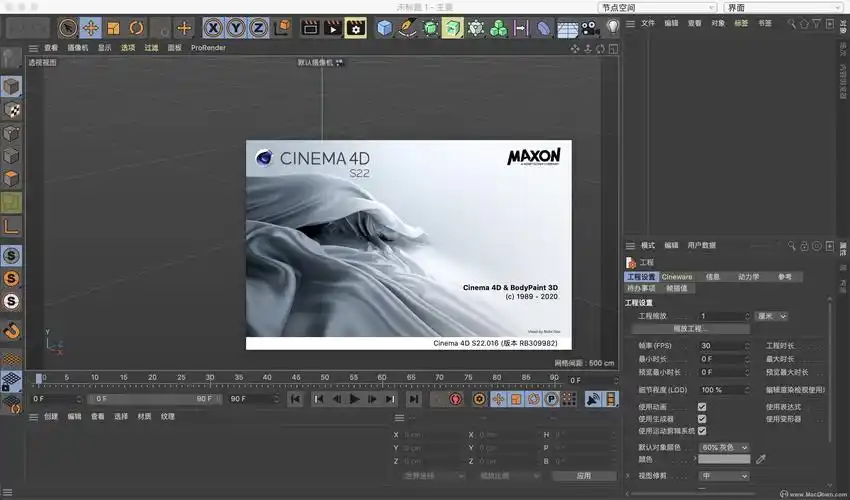The width and height of the screenshot is (850, 500).
Task: Choose the Scale tool in the top toolbar
Action: pos(113,28)
